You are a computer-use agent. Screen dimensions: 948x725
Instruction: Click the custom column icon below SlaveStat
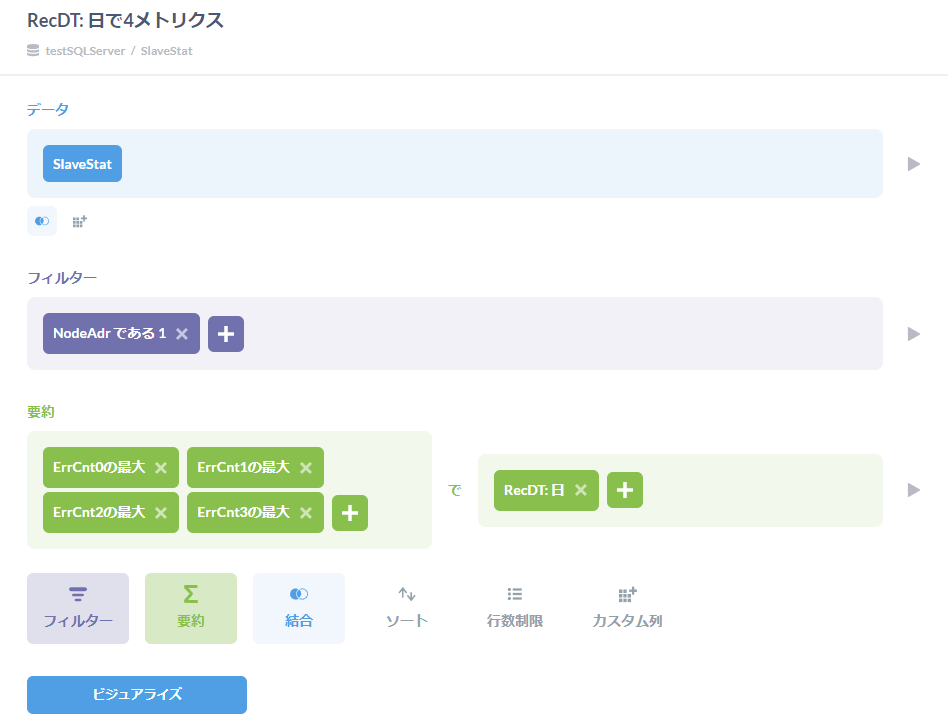80,221
